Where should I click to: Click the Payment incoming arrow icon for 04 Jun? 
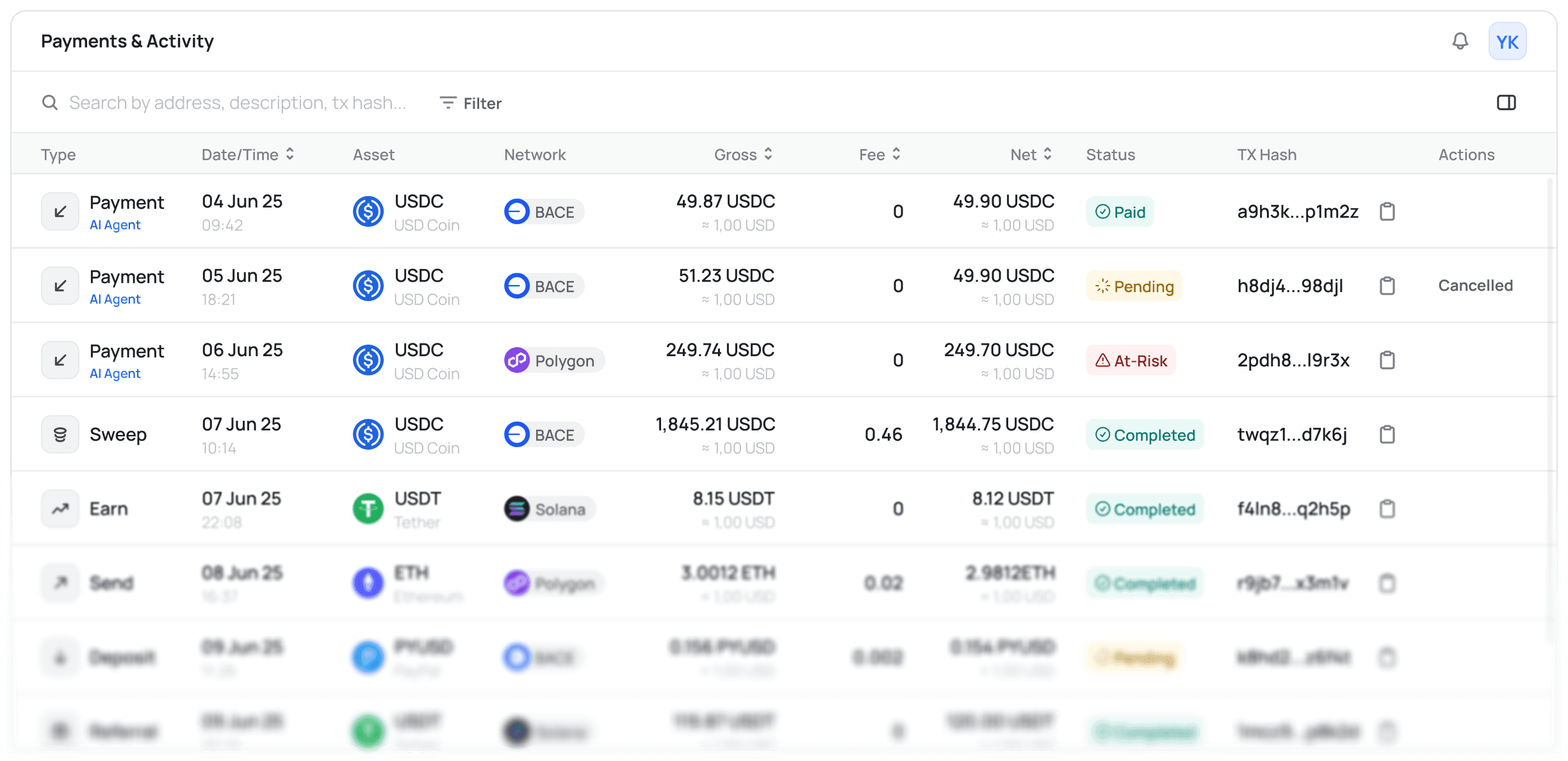click(x=60, y=211)
